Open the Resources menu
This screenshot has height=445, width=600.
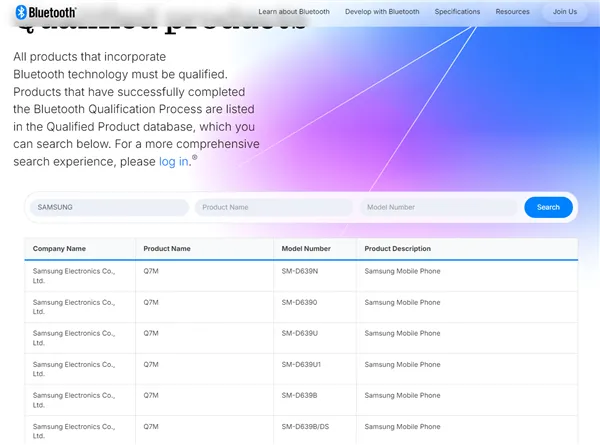(x=512, y=12)
